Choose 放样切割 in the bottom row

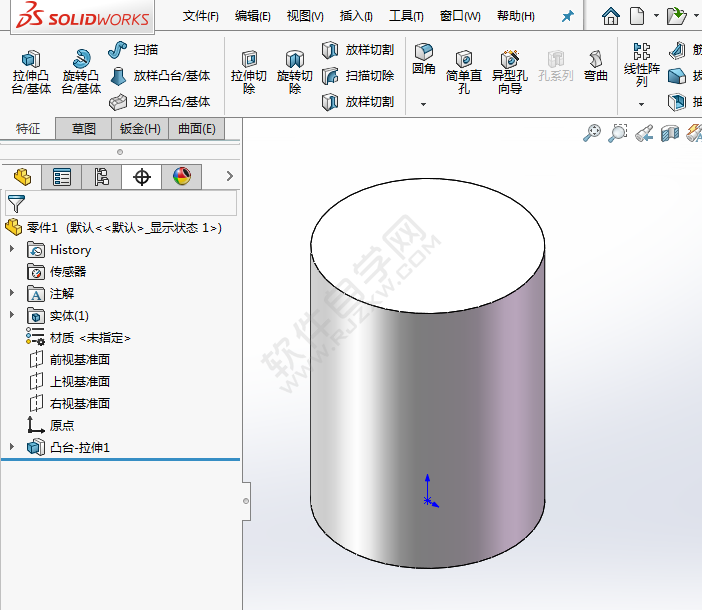tap(358, 102)
